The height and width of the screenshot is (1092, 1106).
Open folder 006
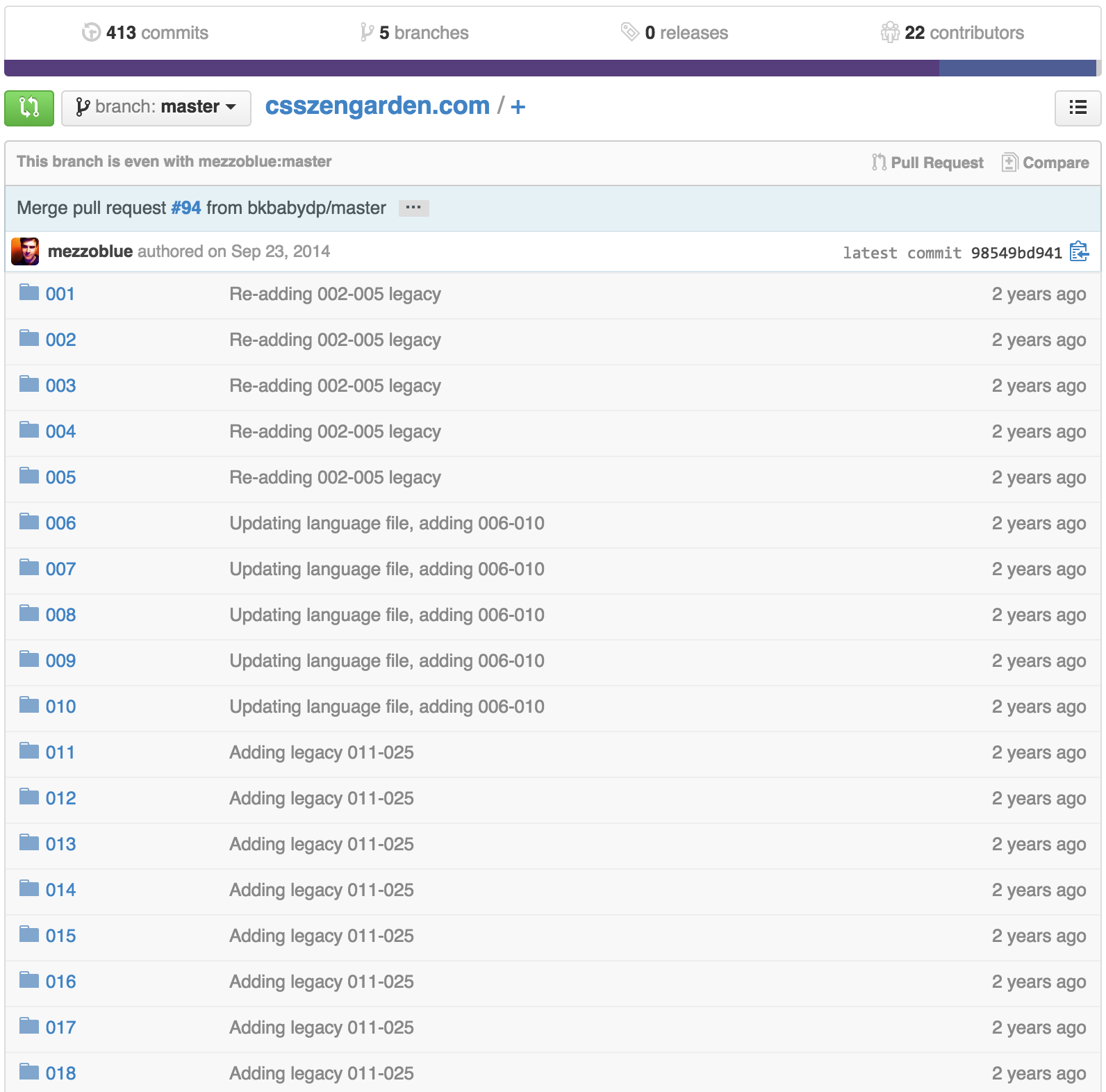tap(60, 523)
